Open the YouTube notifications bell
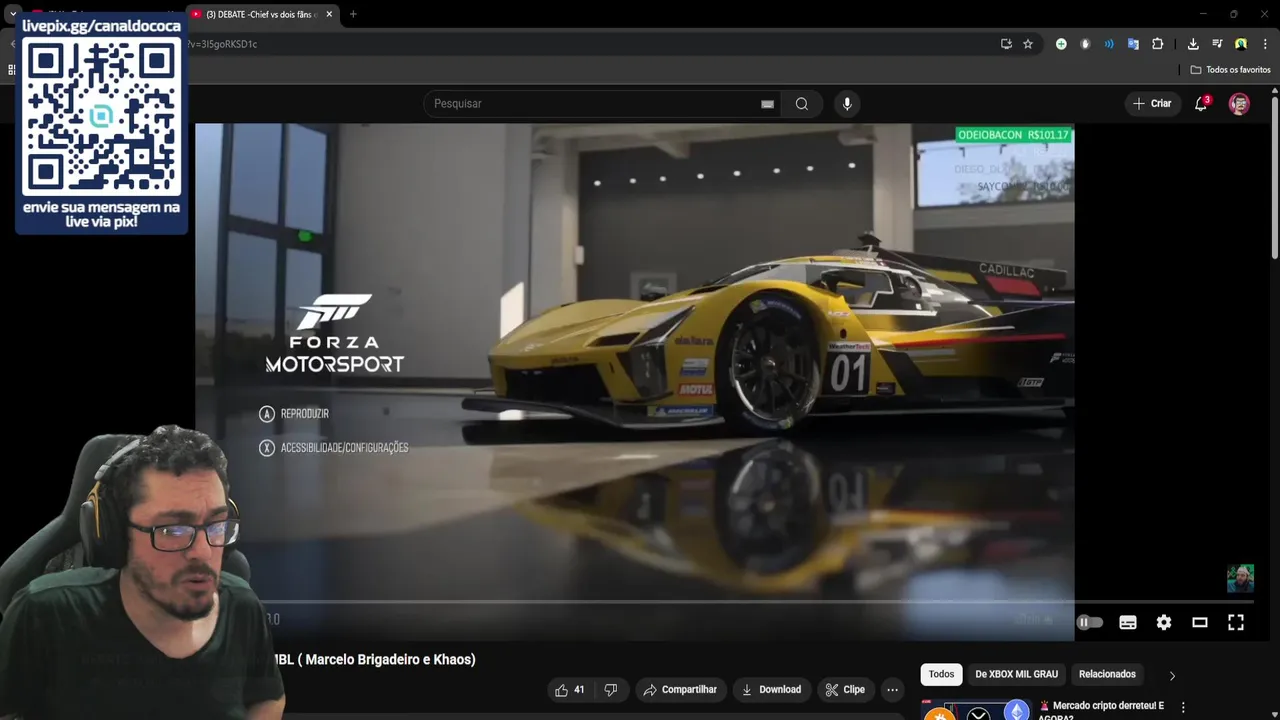 (1201, 104)
